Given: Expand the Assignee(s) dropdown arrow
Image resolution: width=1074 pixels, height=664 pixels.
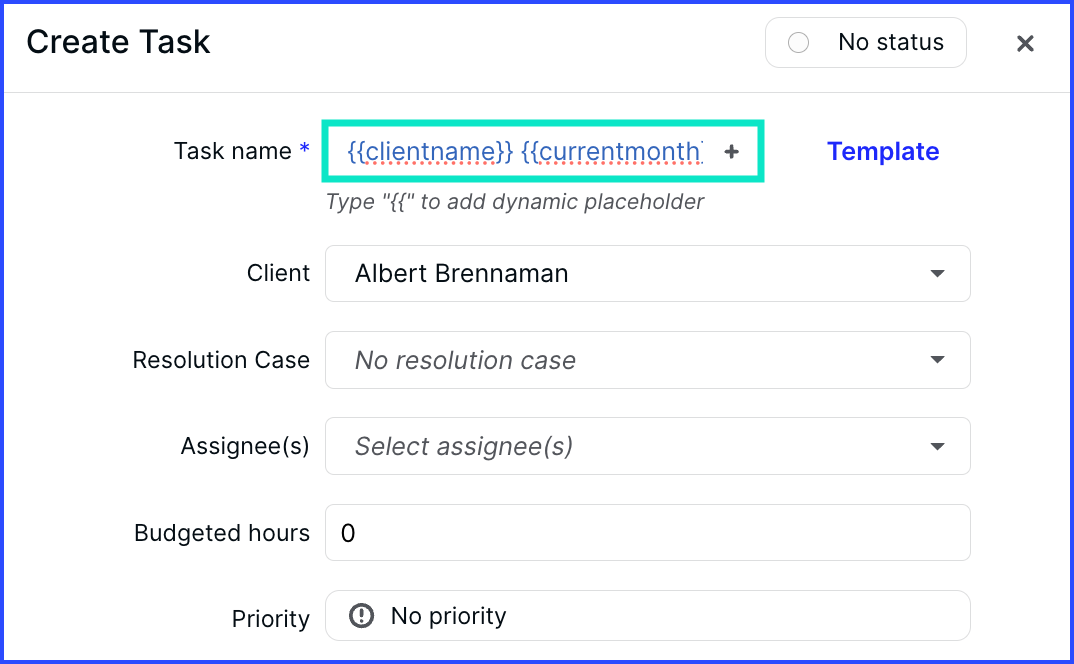Looking at the screenshot, I should coord(937,446).
